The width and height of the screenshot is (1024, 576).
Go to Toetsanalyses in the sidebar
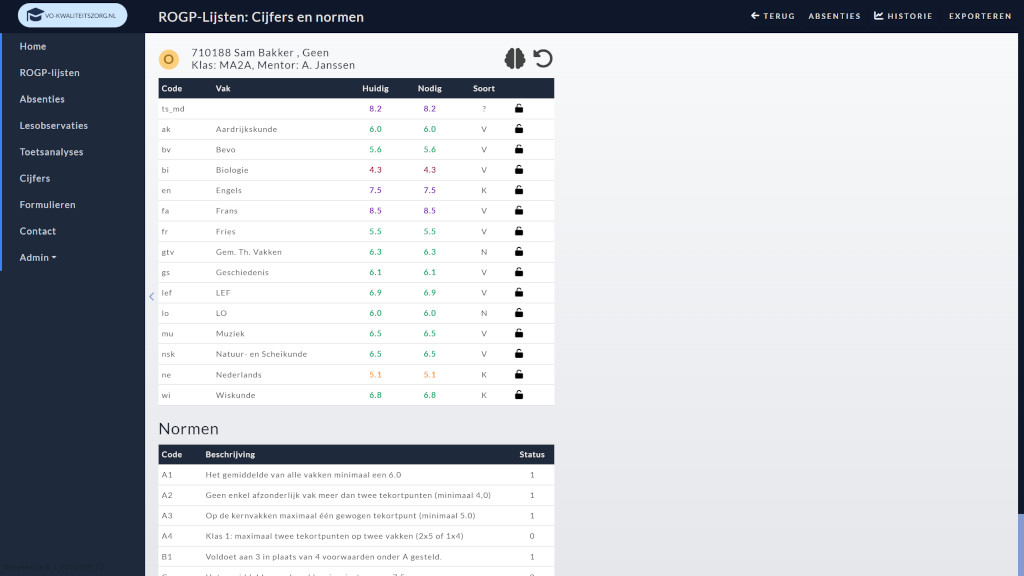click(51, 152)
